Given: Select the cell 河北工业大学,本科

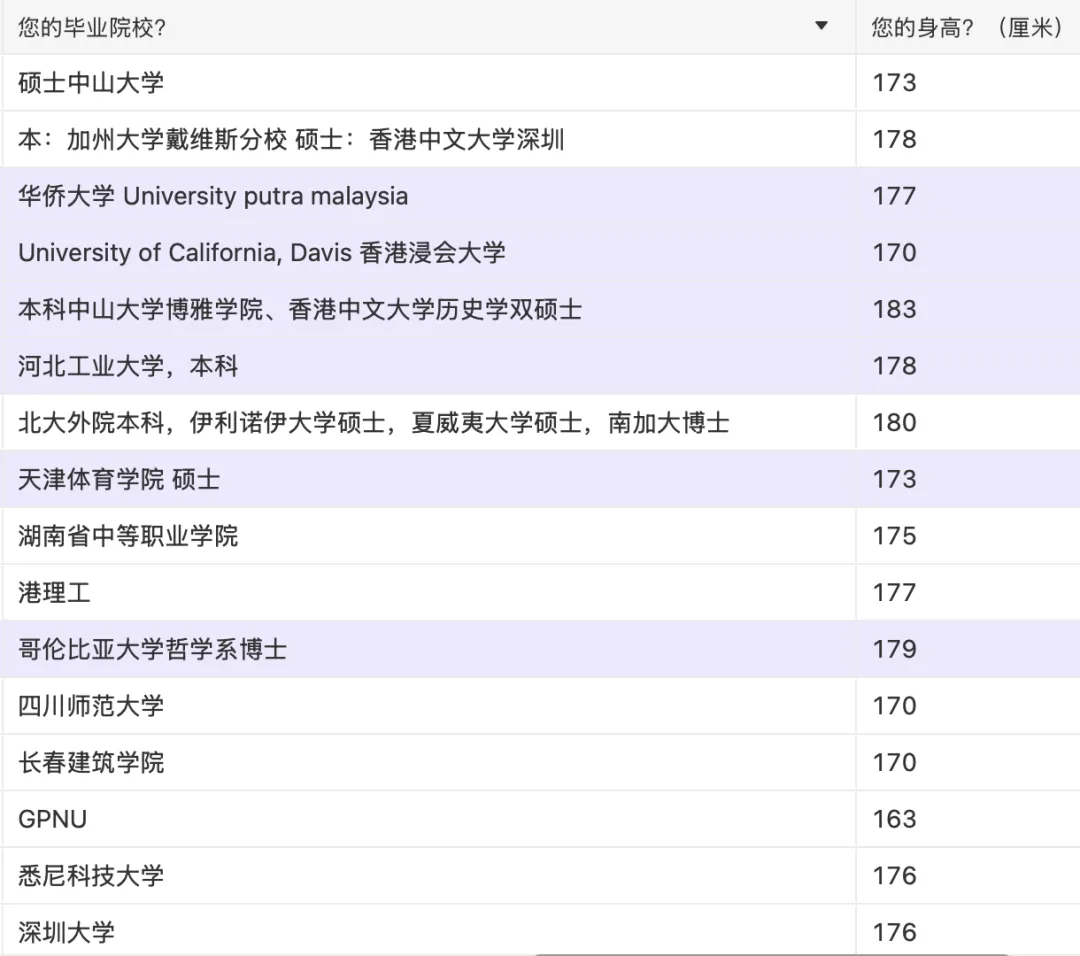Looking at the screenshot, I should tap(428, 366).
